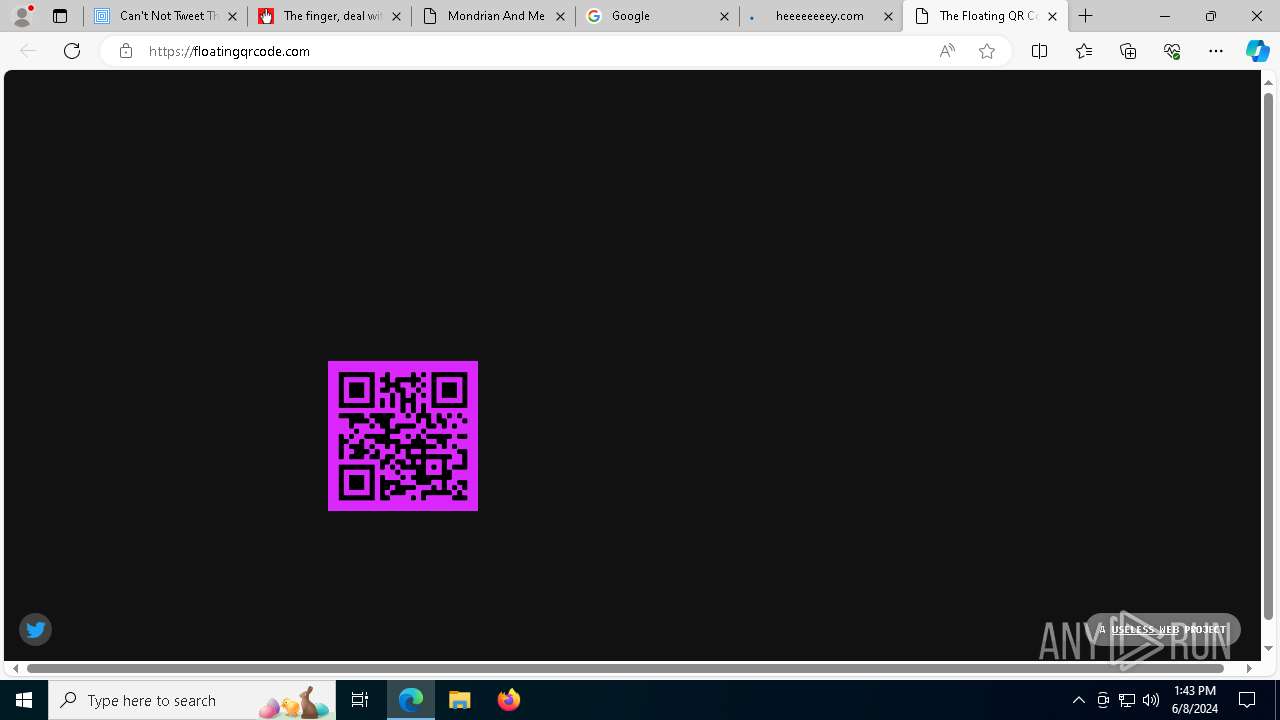Open Browser essentials heart icon

[x=1172, y=51]
